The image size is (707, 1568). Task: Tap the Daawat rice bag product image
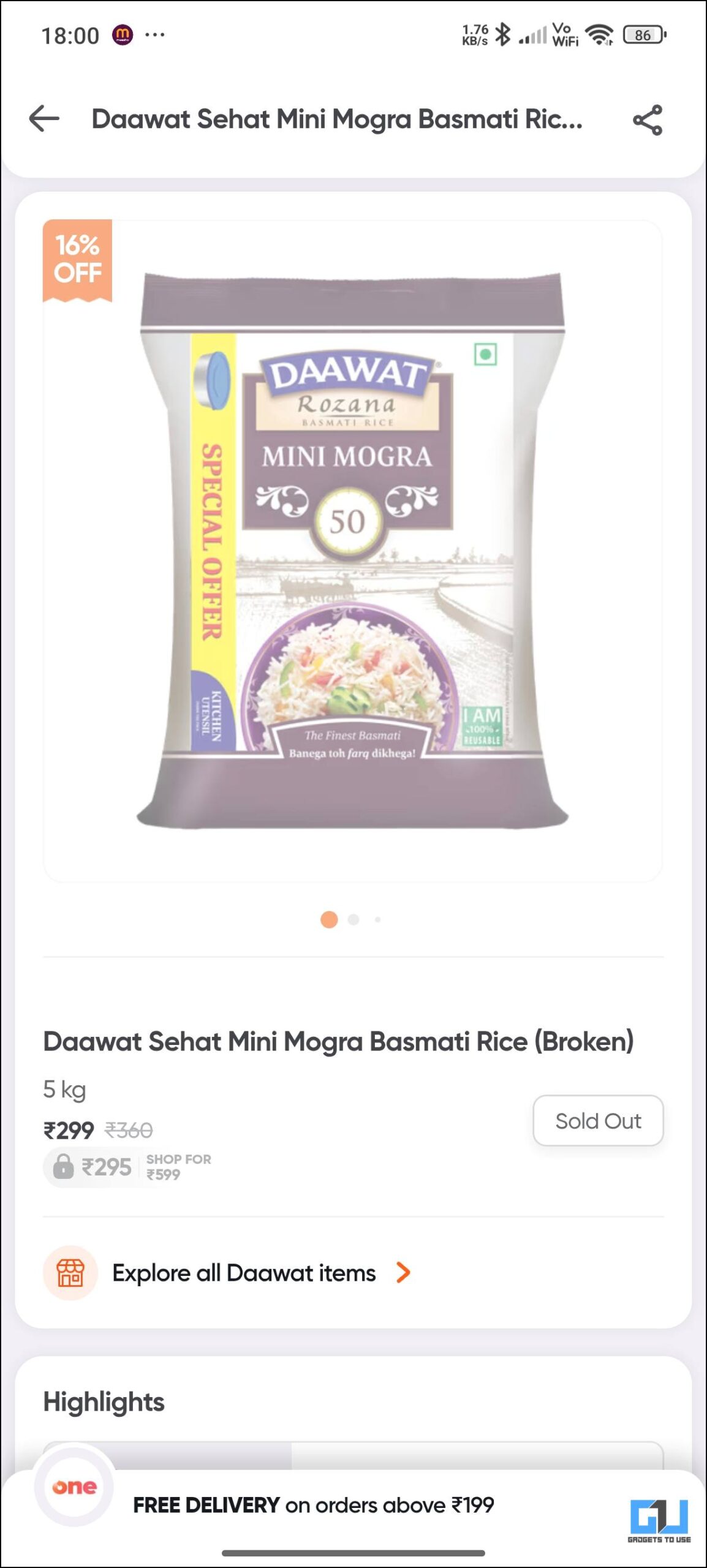click(x=352, y=551)
